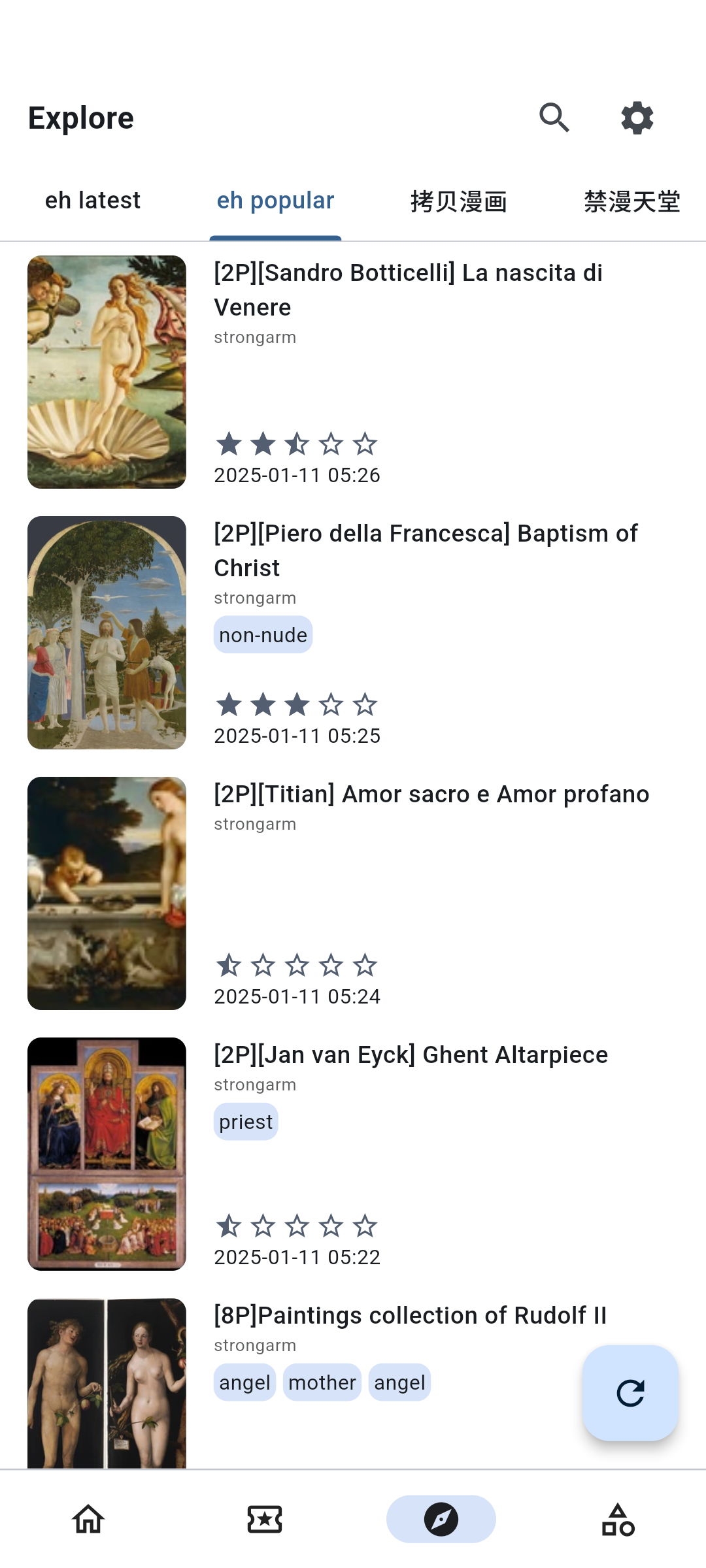This screenshot has height=1568, width=706.
Task: Click Baptism of Christ star rating
Action: pyautogui.click(x=297, y=705)
